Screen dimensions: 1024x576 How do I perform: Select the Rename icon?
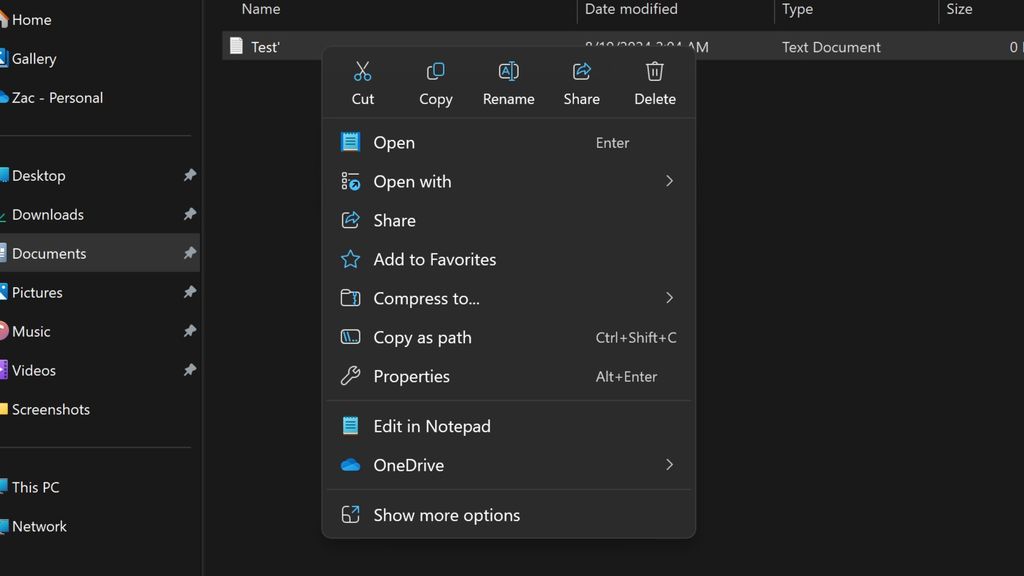pos(508,71)
